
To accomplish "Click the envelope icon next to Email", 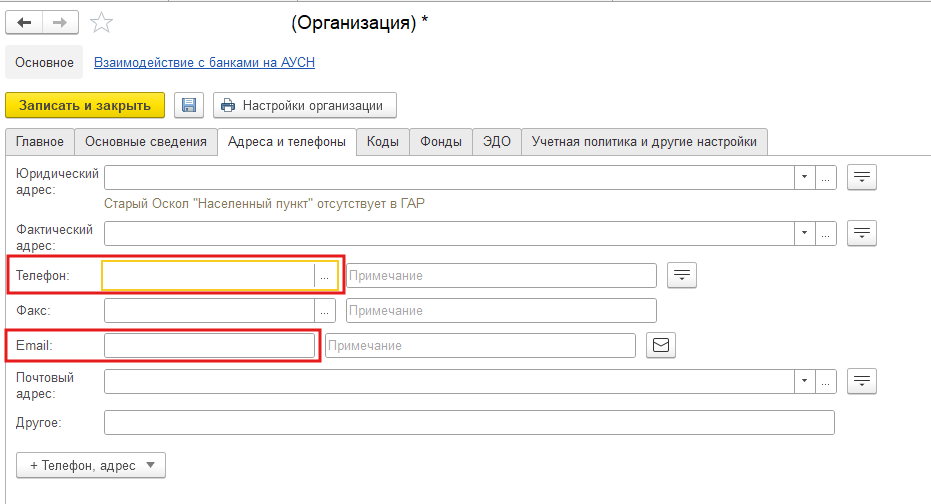I will pyautogui.click(x=661, y=345).
